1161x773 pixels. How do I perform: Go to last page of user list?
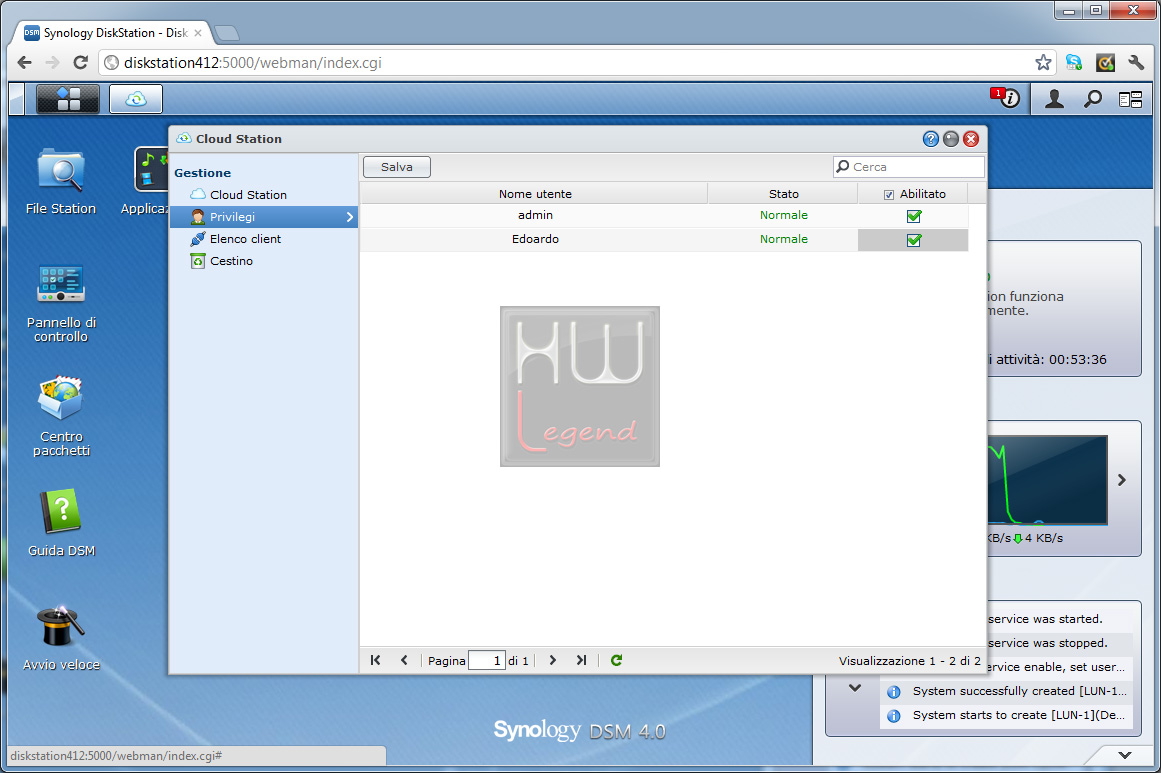[x=581, y=660]
